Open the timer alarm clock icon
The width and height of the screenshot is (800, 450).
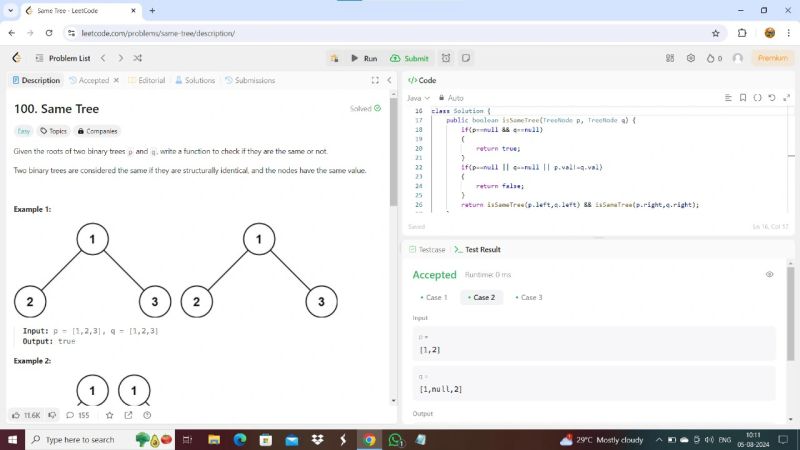click(x=446, y=58)
